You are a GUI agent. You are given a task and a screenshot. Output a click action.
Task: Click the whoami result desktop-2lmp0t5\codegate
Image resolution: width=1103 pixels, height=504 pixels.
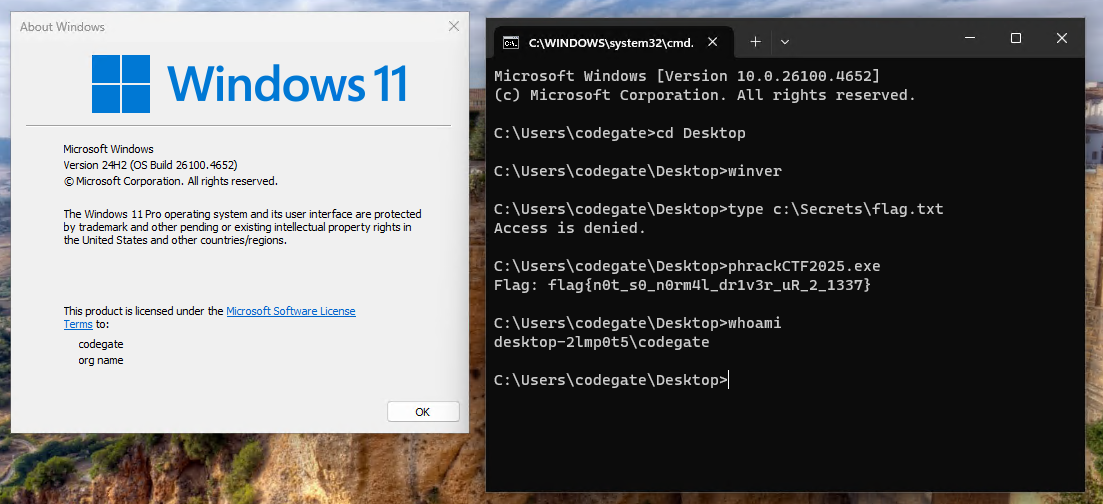(x=601, y=342)
